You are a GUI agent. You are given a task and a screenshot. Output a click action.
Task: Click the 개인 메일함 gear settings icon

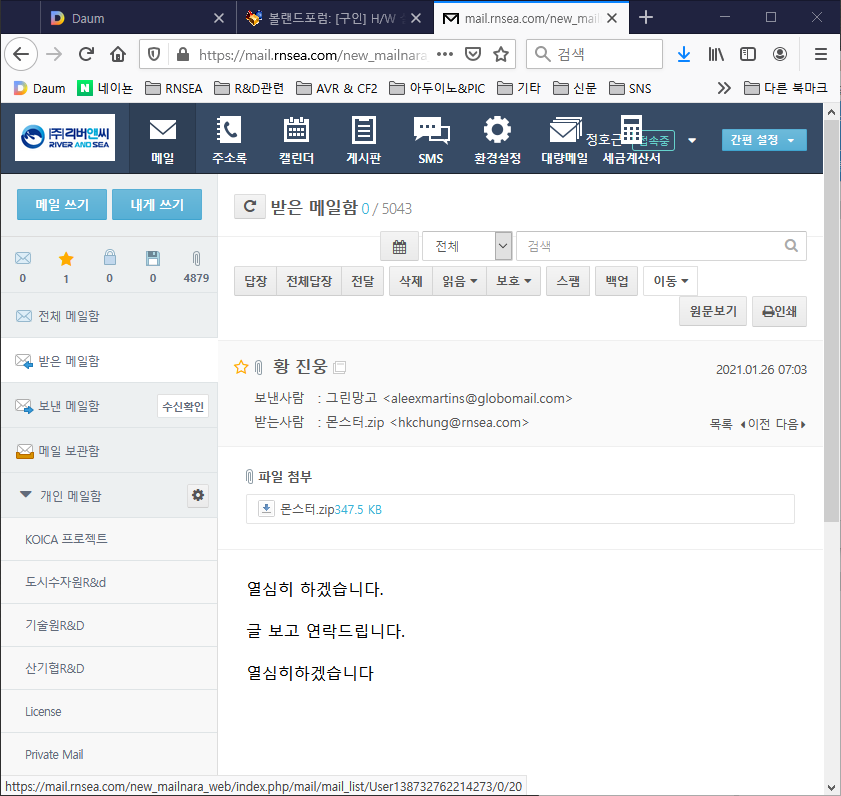(x=198, y=495)
